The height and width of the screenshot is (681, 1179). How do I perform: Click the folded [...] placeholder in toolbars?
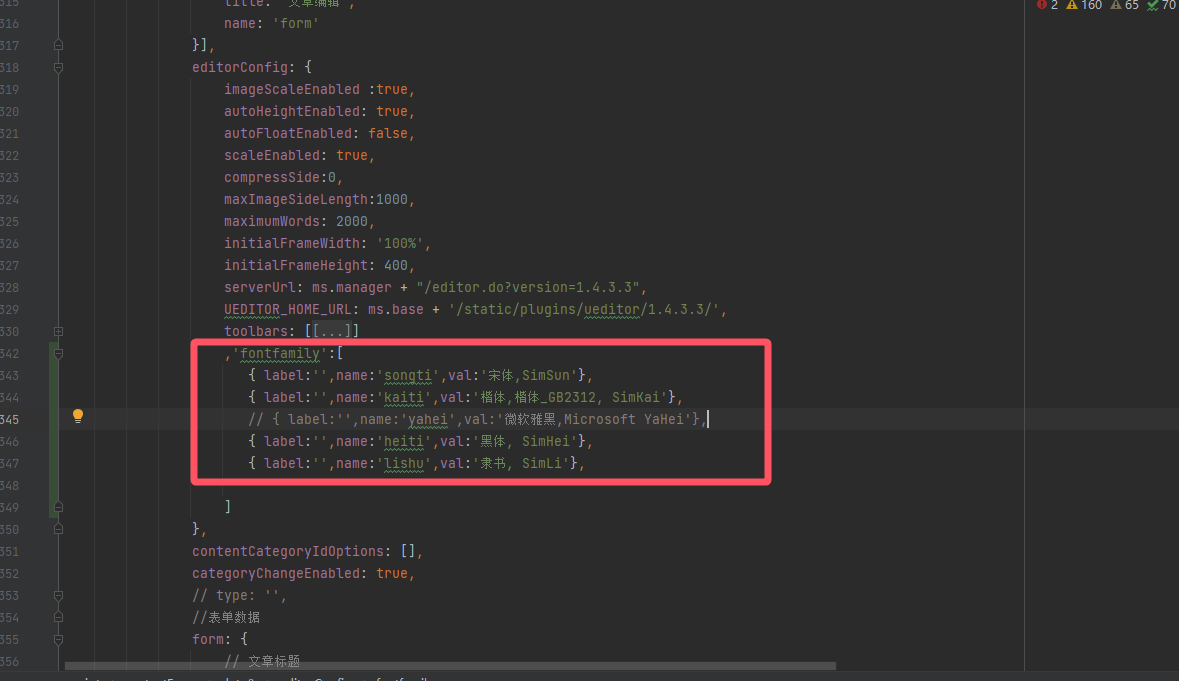[331, 331]
